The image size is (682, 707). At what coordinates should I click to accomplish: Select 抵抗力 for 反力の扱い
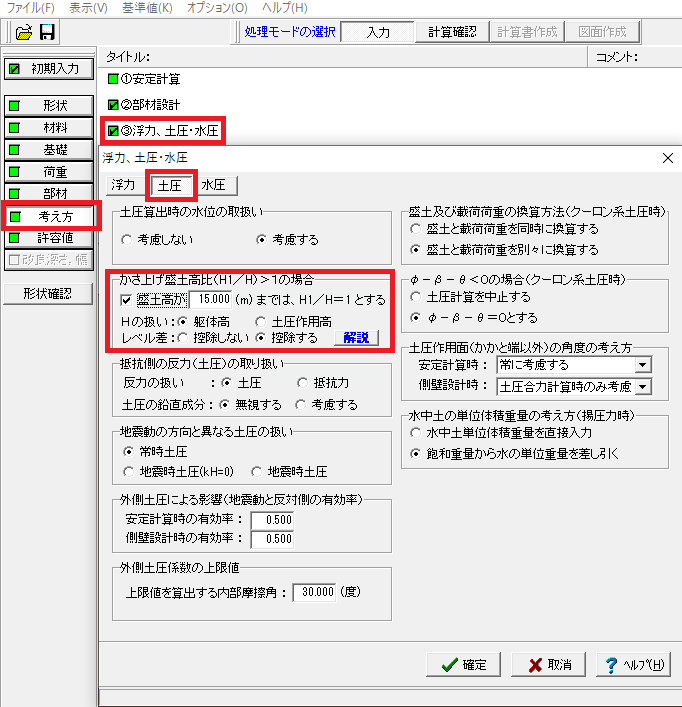302,383
